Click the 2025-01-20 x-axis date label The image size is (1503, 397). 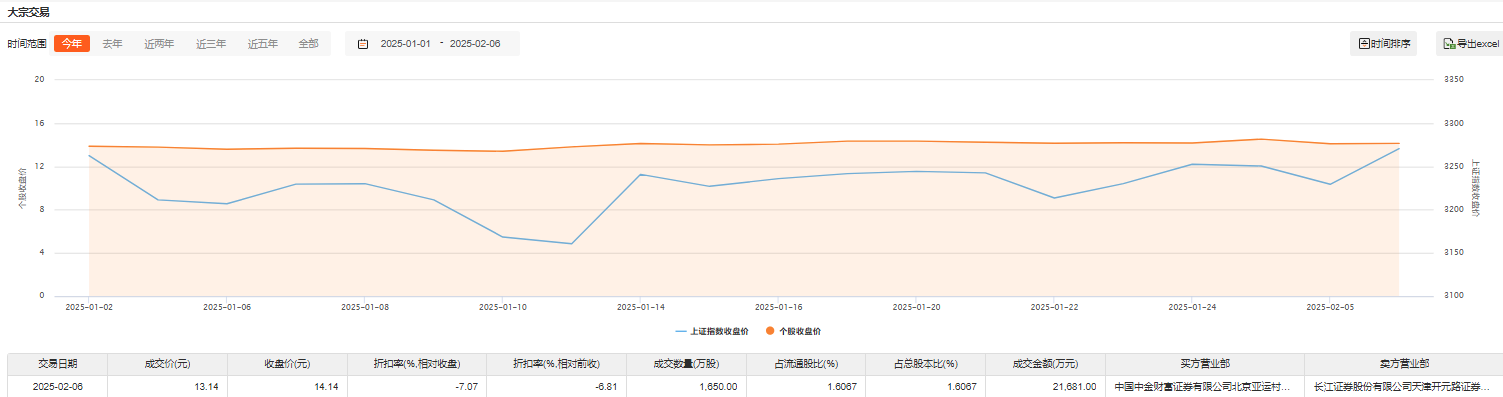(916, 307)
